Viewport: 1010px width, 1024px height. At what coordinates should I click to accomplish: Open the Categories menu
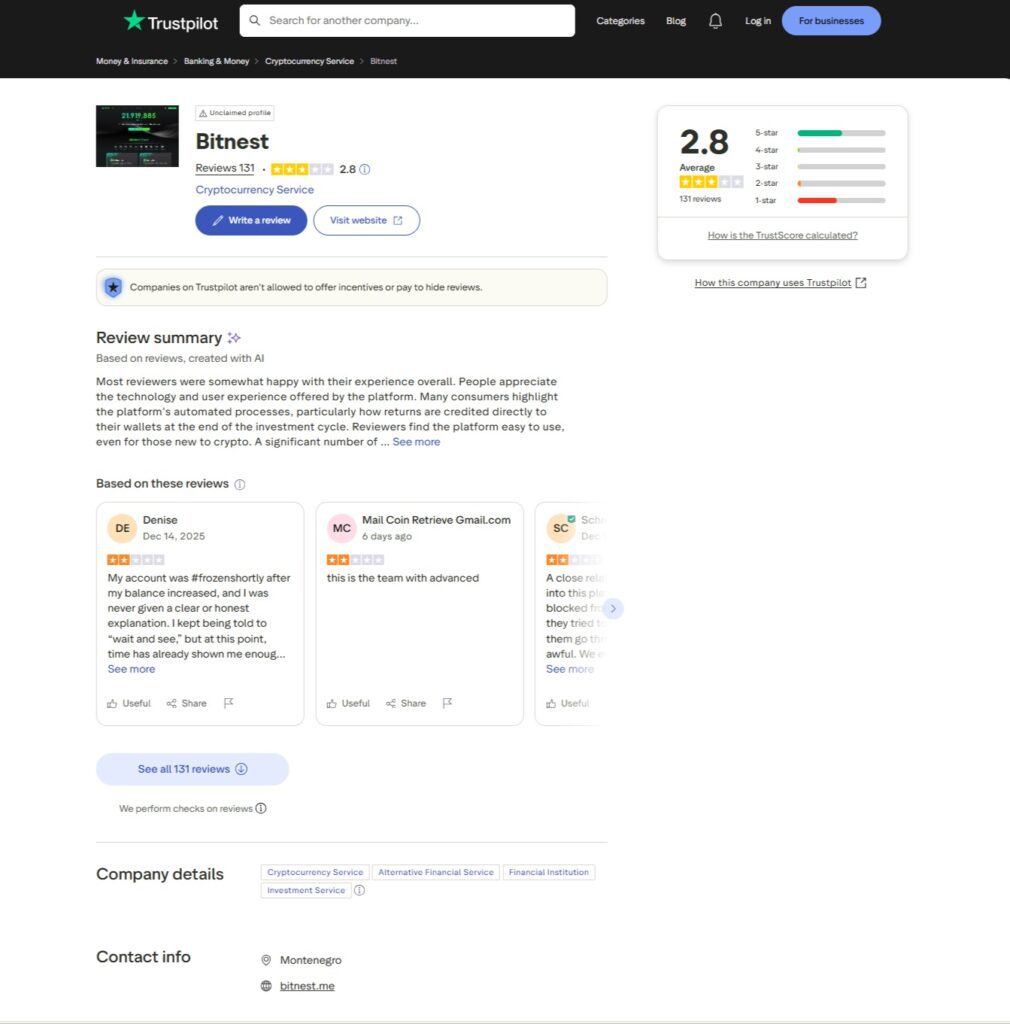[620, 20]
